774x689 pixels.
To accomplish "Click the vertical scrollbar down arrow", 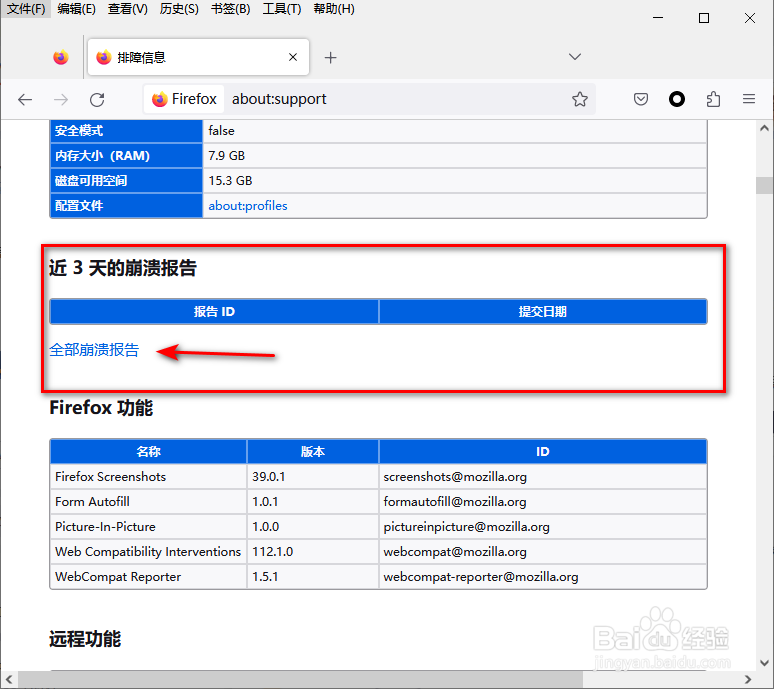I will pos(765,663).
